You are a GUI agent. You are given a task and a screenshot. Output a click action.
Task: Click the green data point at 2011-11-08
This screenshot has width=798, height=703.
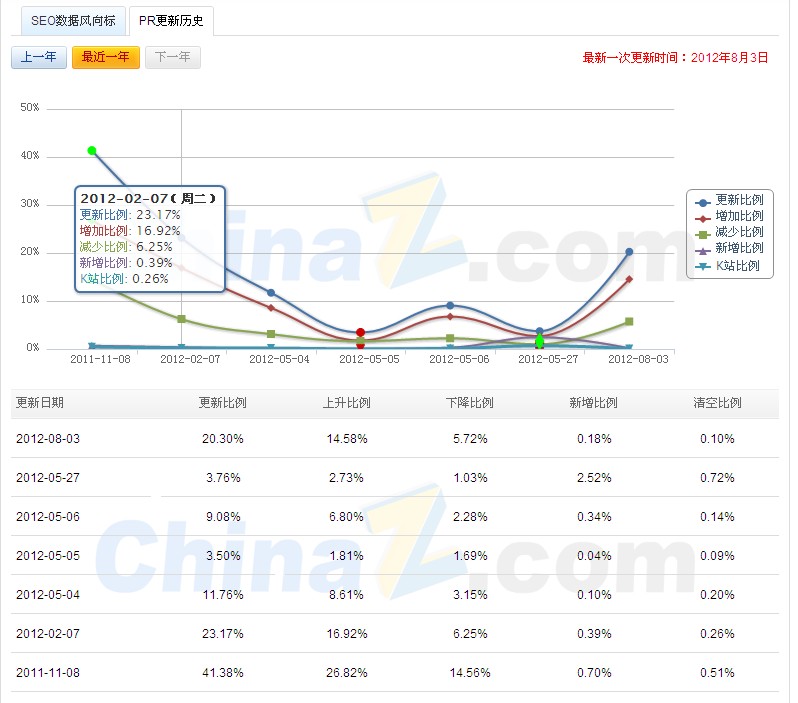(x=92, y=151)
